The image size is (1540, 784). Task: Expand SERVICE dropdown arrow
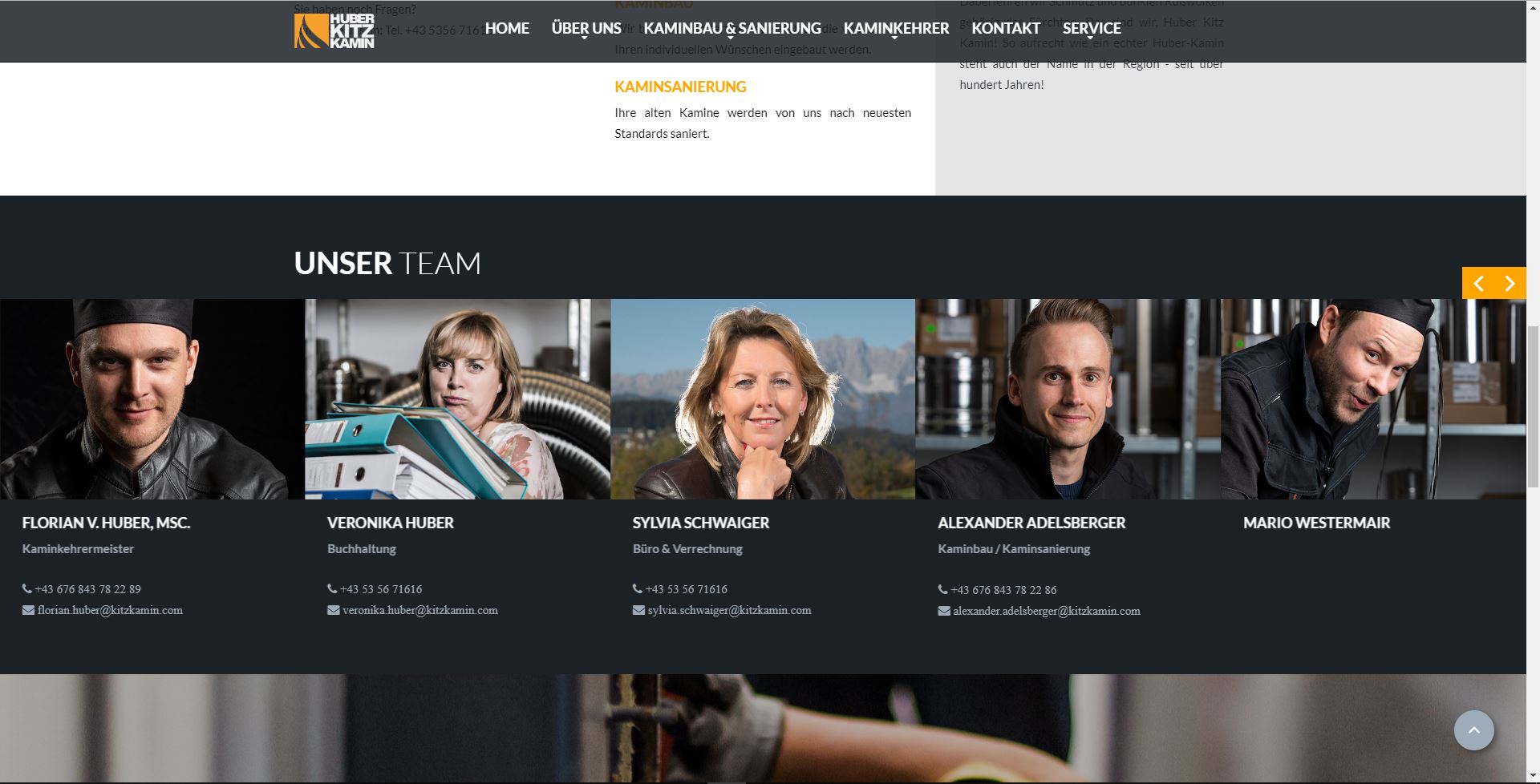point(1091,38)
